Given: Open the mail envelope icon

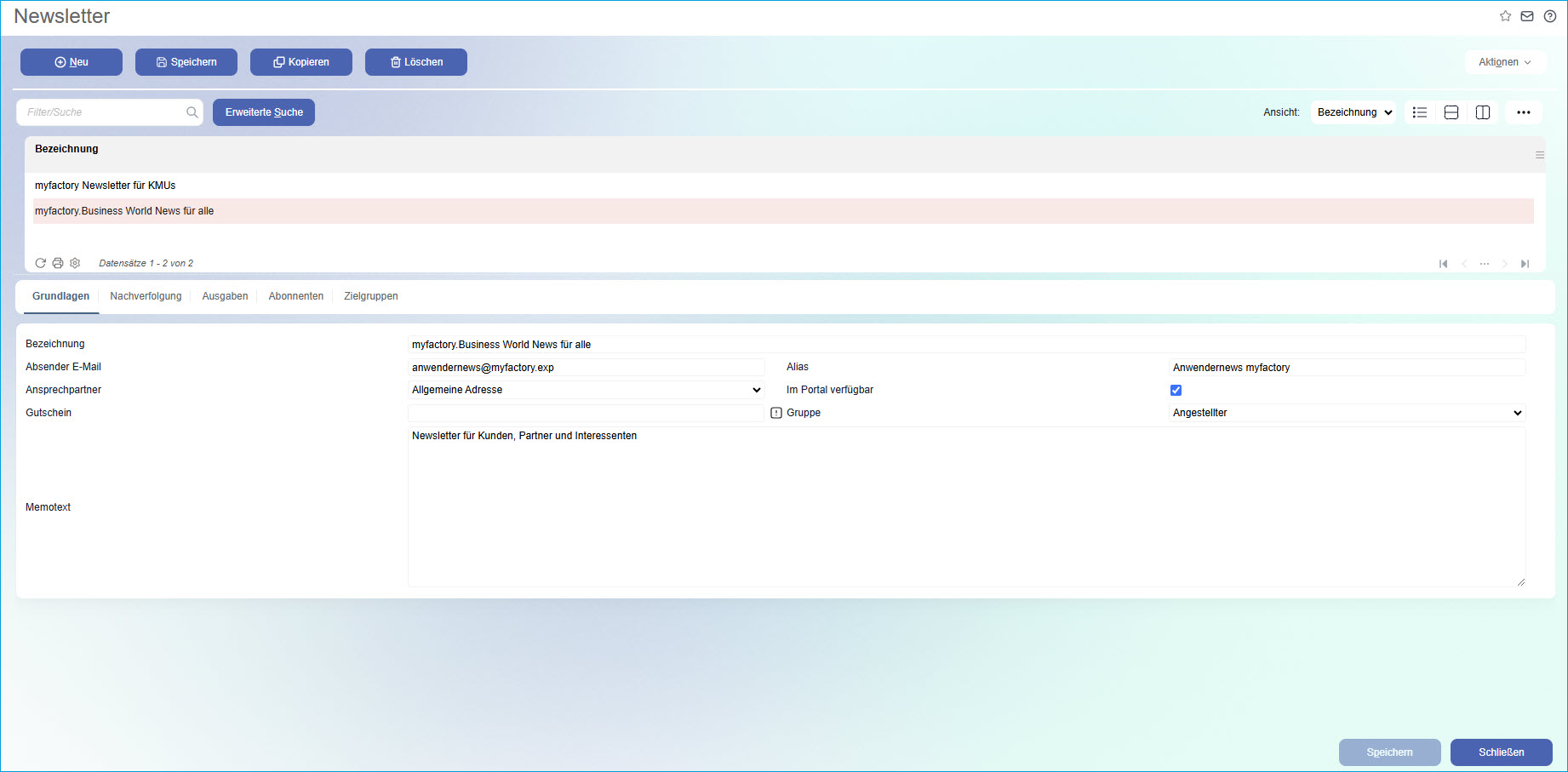Looking at the screenshot, I should pyautogui.click(x=1527, y=16).
